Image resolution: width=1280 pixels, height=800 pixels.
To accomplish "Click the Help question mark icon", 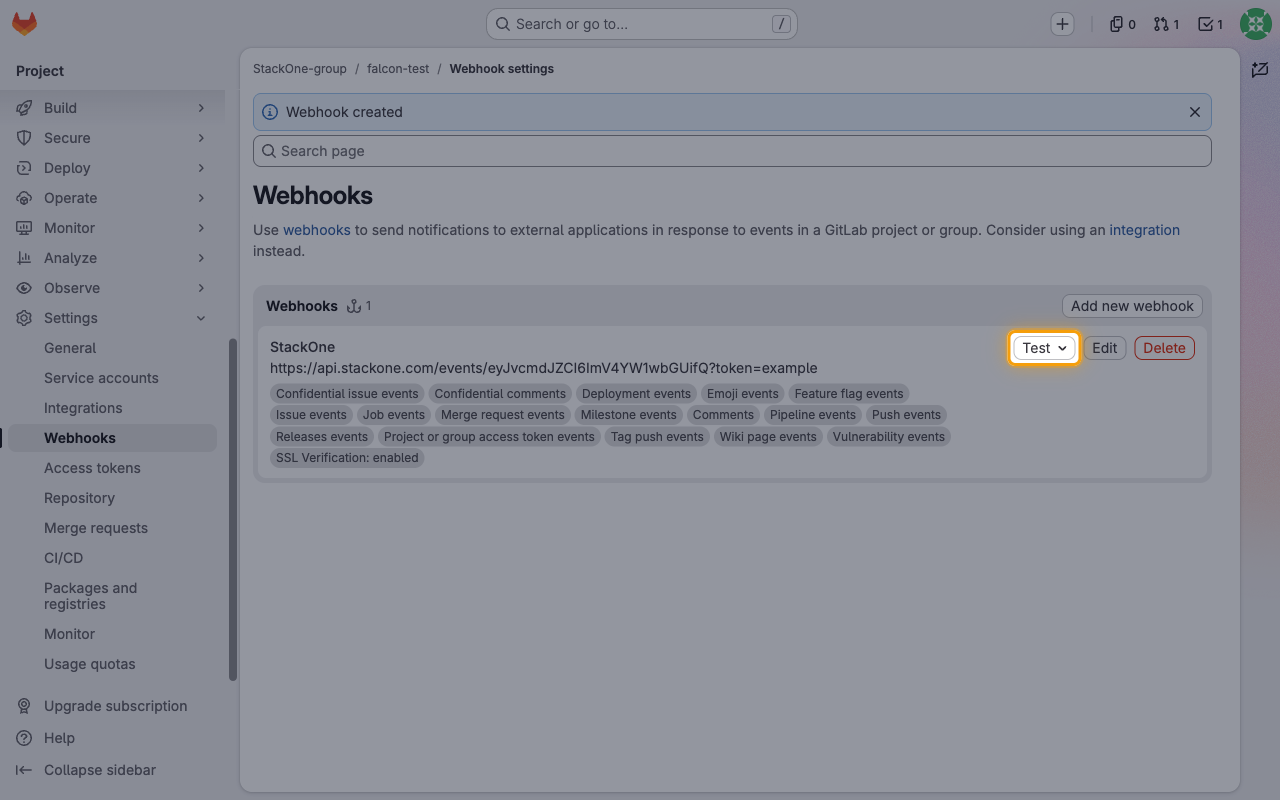I will point(24,738).
